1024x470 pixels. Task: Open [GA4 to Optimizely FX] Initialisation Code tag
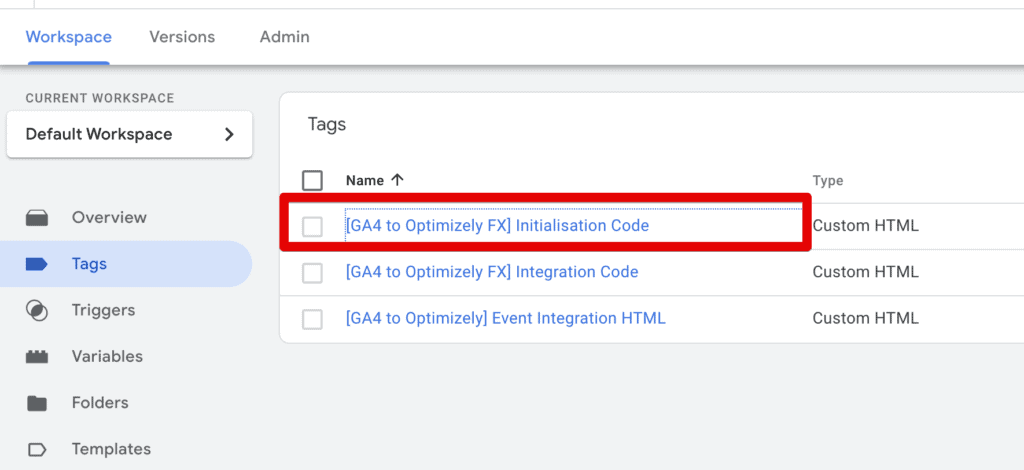(497, 226)
